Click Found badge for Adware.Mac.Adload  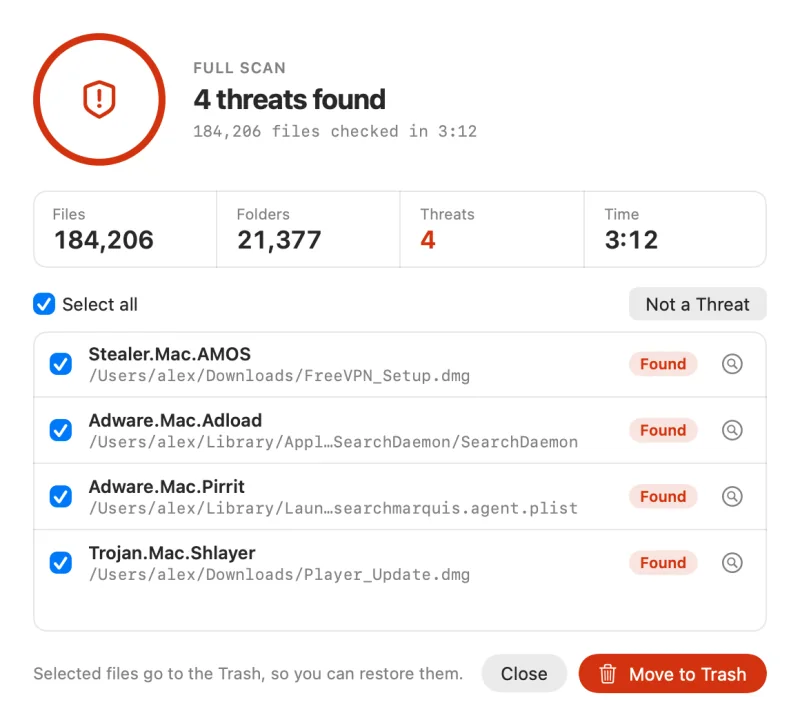coord(663,430)
